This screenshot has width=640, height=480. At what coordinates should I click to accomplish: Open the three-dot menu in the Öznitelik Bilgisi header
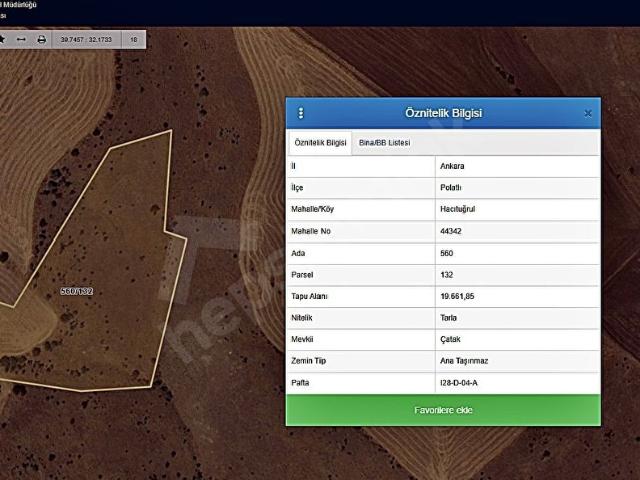point(301,113)
